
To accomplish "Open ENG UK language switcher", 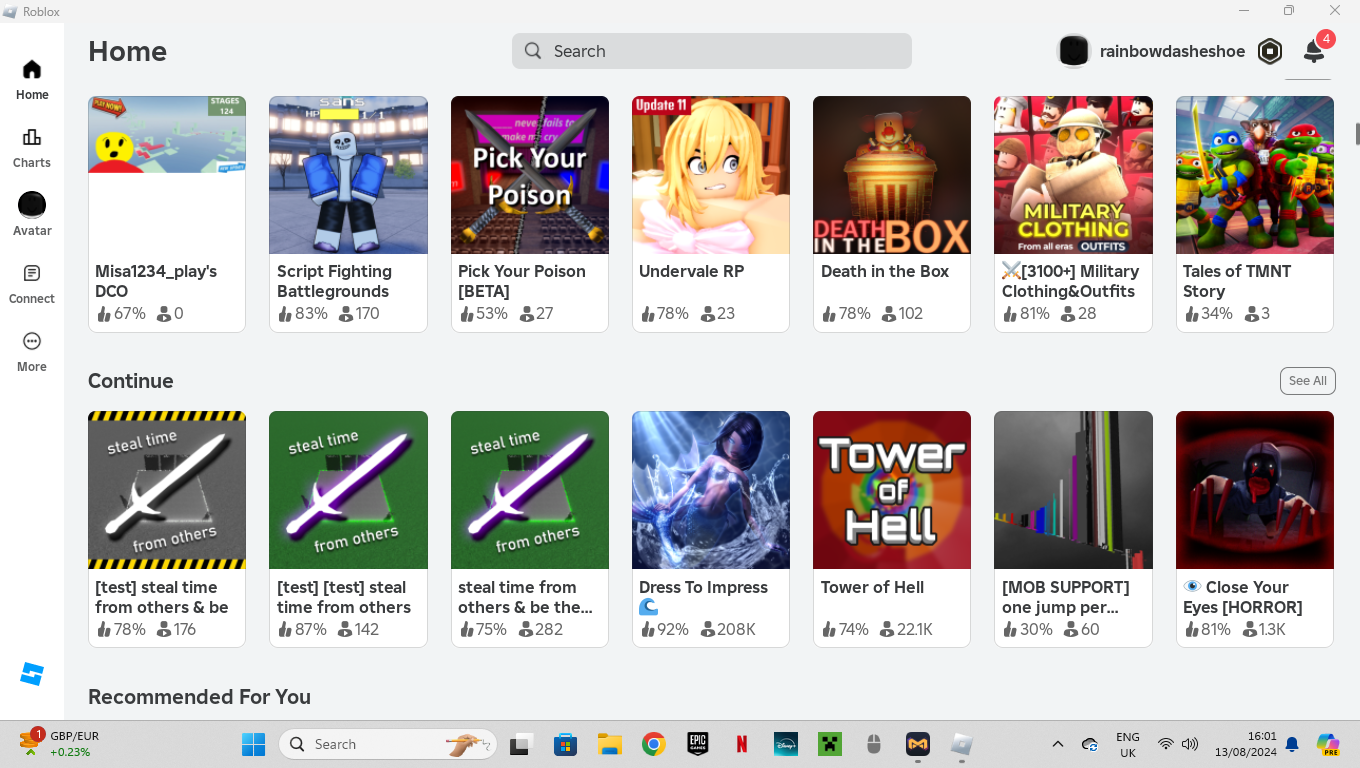I will [x=1127, y=744].
